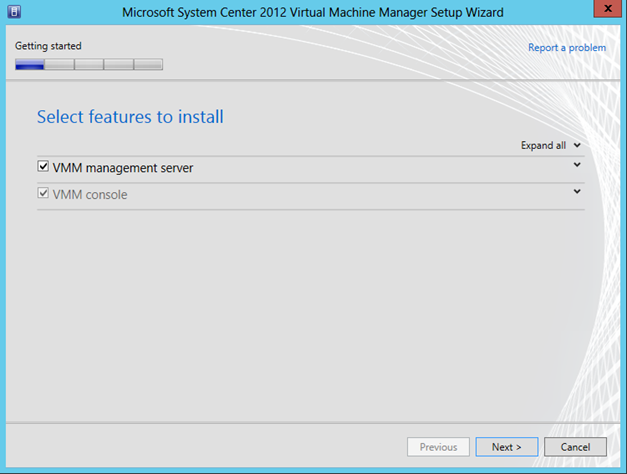The image size is (627, 474).
Task: Close the setup wizard window
Action: pyautogui.click(x=608, y=8)
